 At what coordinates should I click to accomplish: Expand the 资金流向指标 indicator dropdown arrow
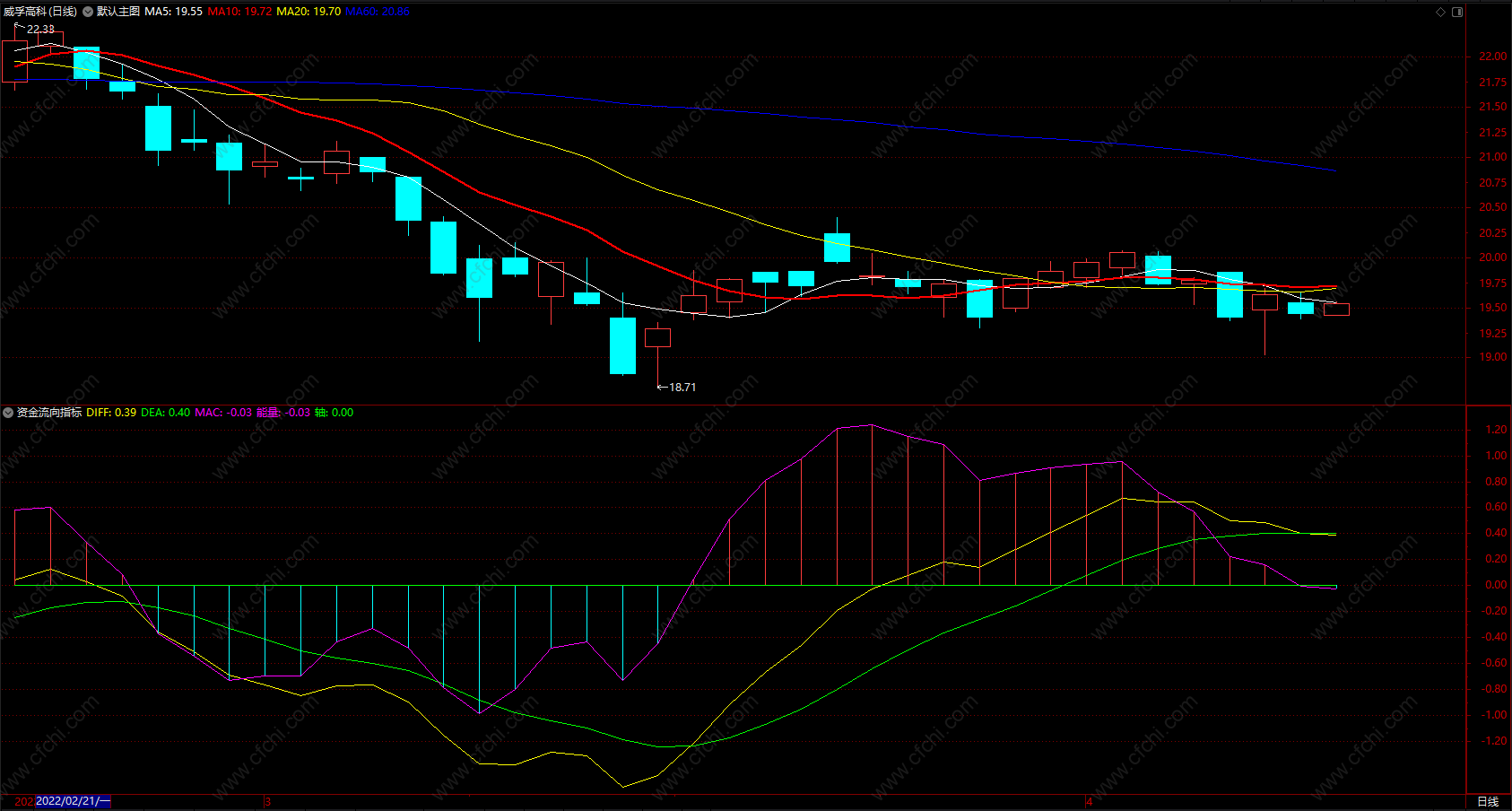[x=8, y=413]
